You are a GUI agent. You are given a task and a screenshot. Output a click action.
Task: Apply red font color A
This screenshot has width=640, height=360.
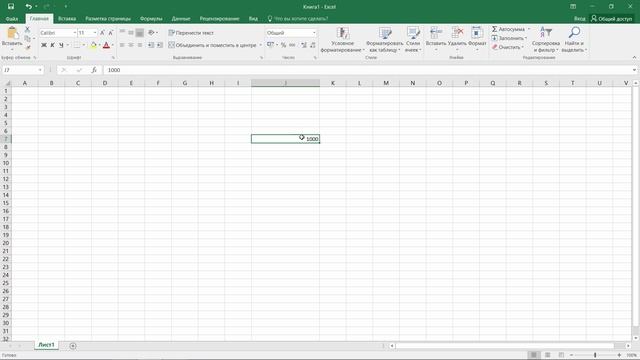point(106,45)
